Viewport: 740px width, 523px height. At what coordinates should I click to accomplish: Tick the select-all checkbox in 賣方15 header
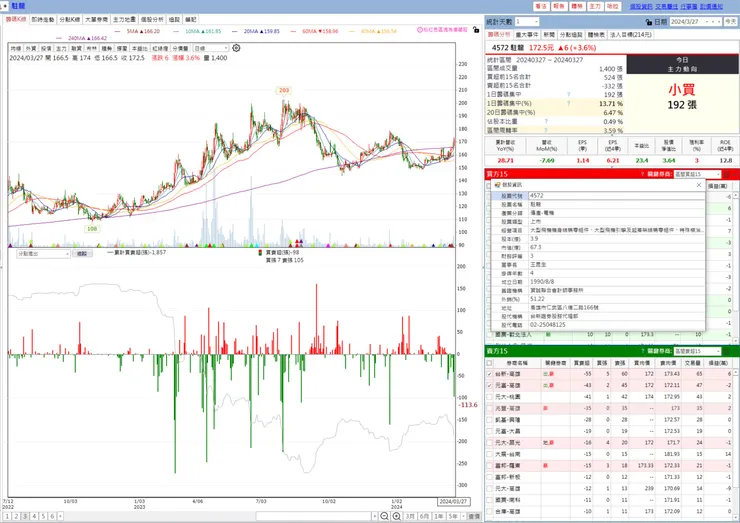click(x=489, y=363)
